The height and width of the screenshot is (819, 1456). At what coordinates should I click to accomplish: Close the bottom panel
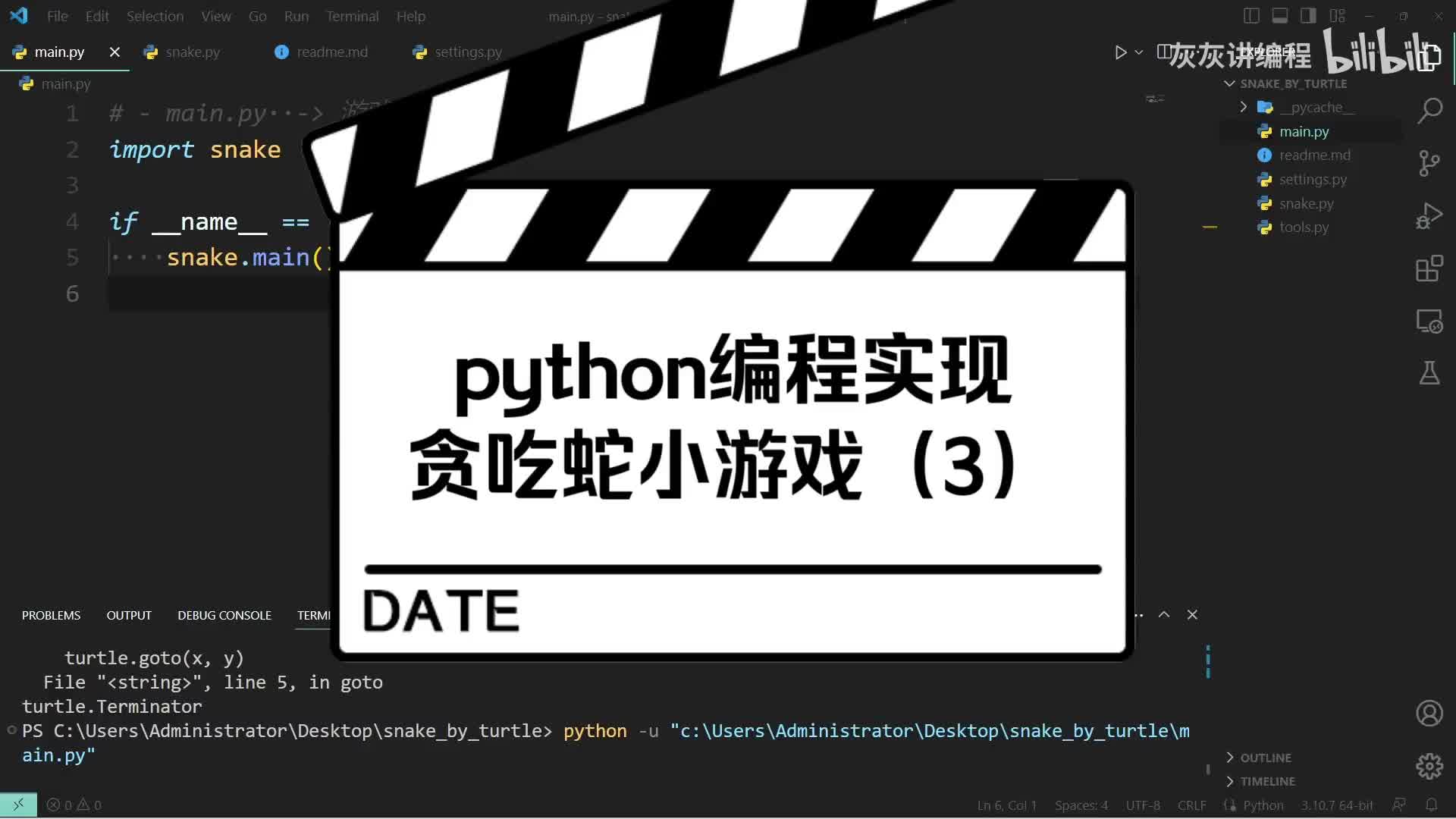1192,615
